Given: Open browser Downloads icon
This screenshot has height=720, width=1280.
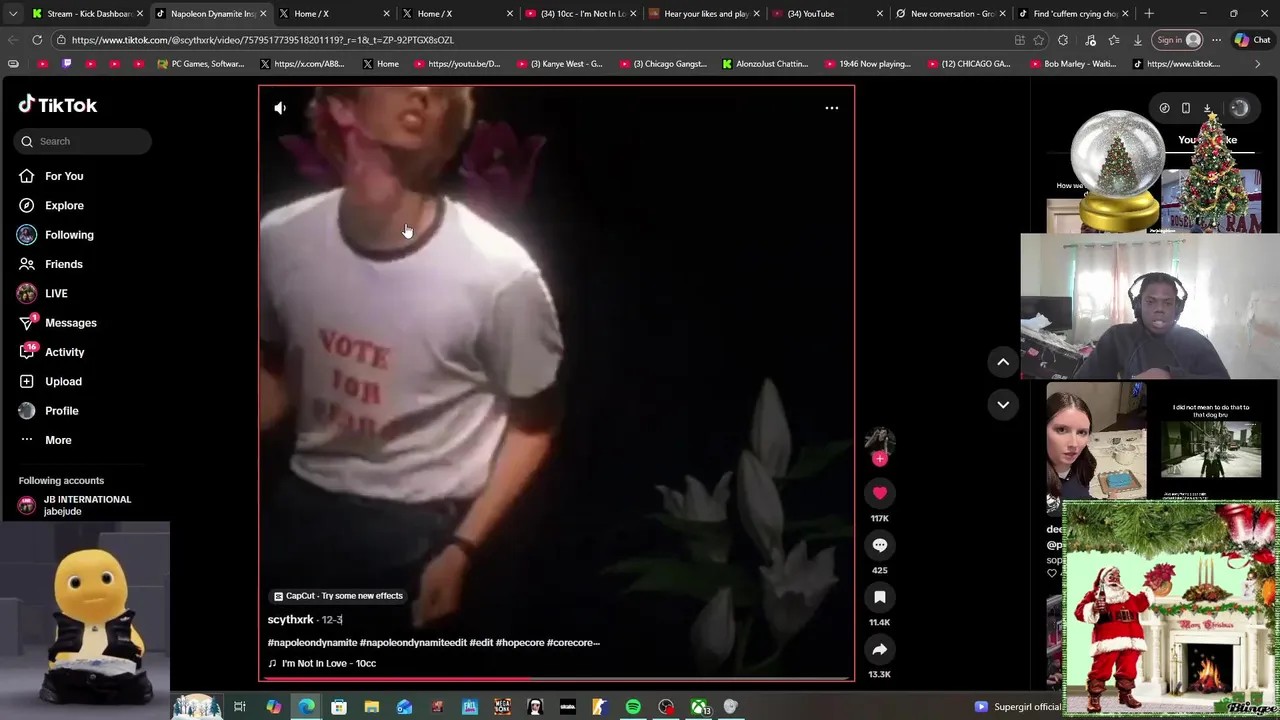Looking at the screenshot, I should click(1138, 40).
